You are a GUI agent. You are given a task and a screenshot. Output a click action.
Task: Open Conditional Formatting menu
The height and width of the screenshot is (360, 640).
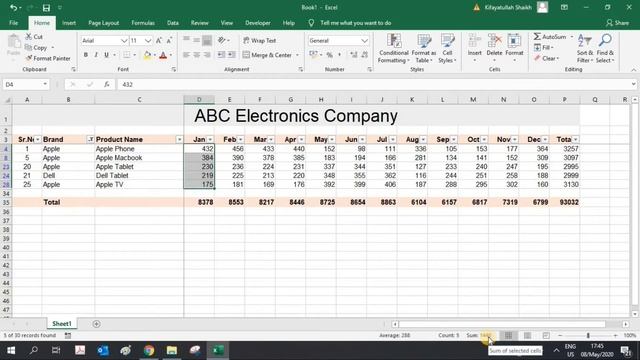(393, 49)
